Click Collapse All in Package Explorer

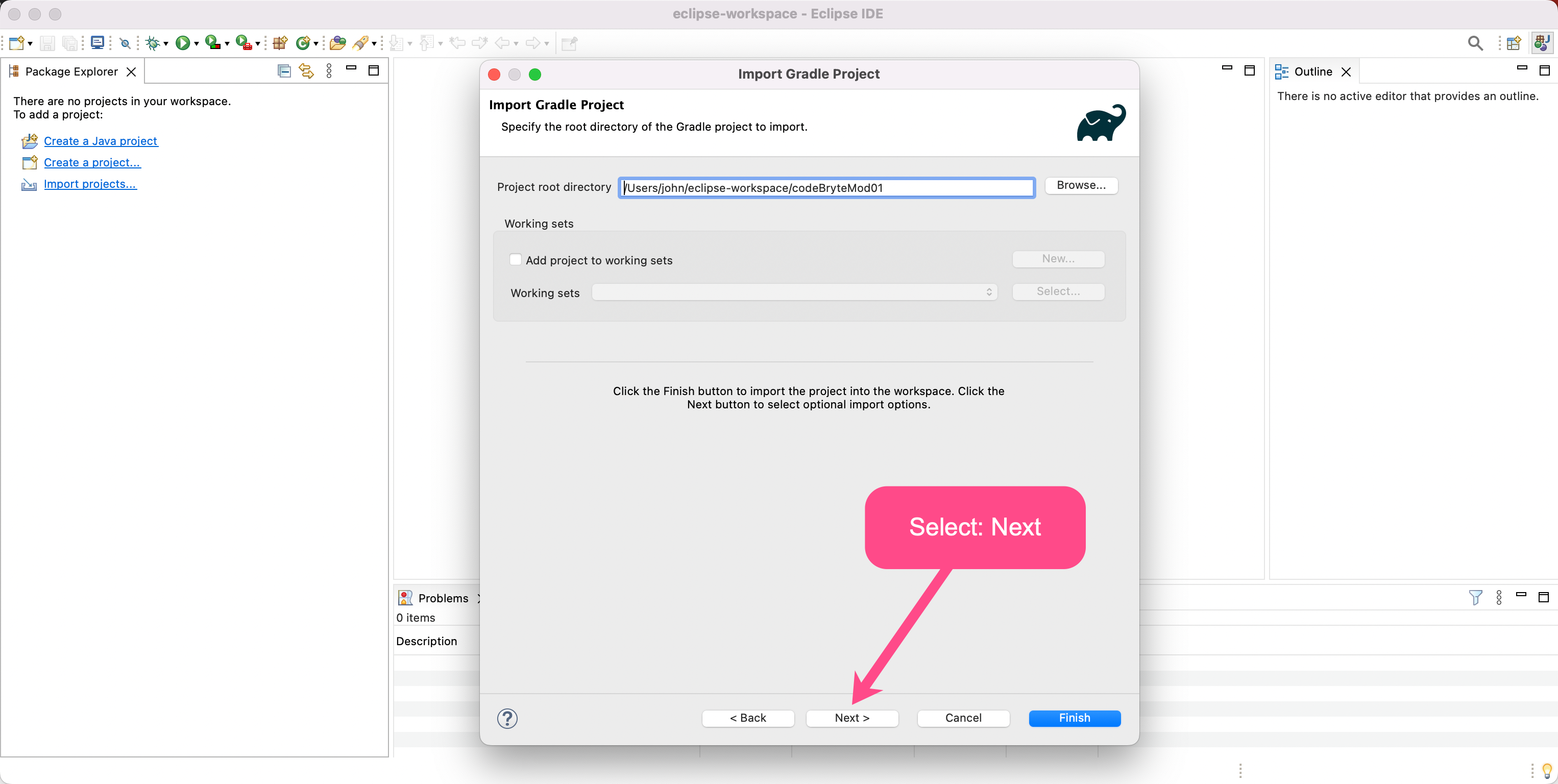click(284, 71)
